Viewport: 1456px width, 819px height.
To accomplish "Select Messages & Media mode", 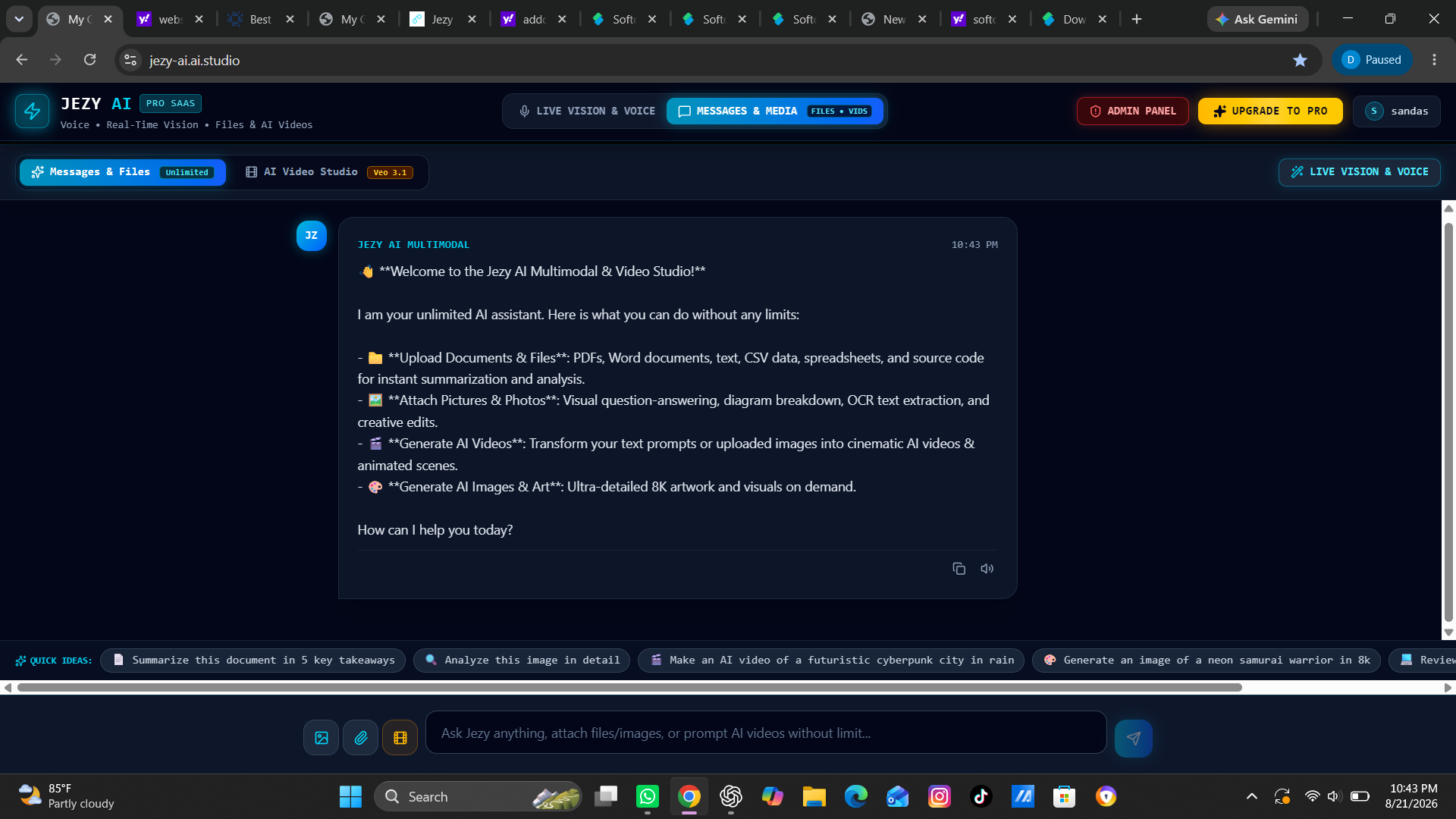I will click(x=774, y=111).
